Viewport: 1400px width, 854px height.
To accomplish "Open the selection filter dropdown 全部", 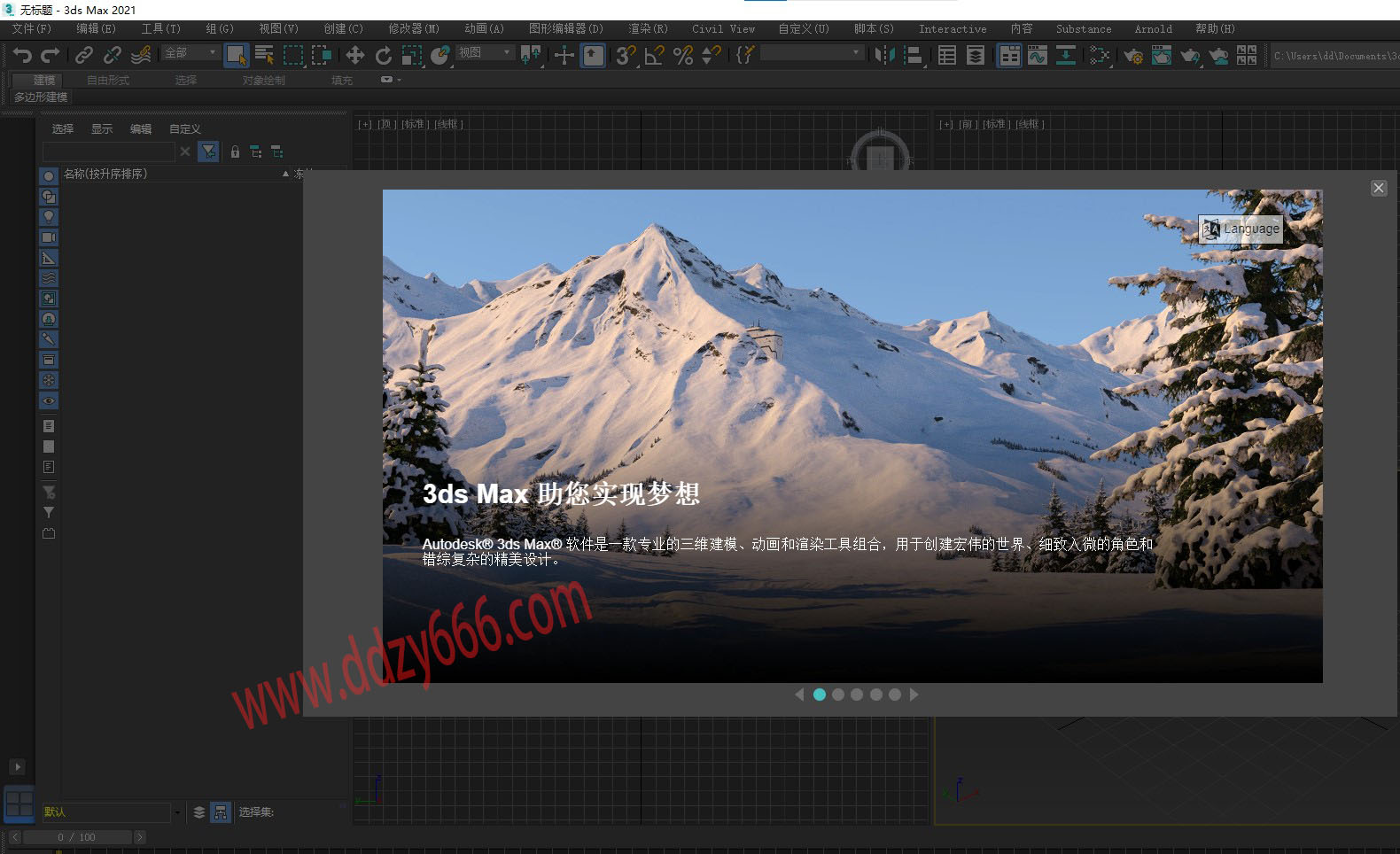I will point(191,53).
